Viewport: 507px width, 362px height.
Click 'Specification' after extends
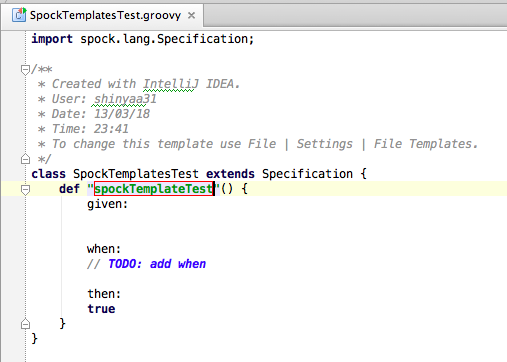tap(307, 174)
